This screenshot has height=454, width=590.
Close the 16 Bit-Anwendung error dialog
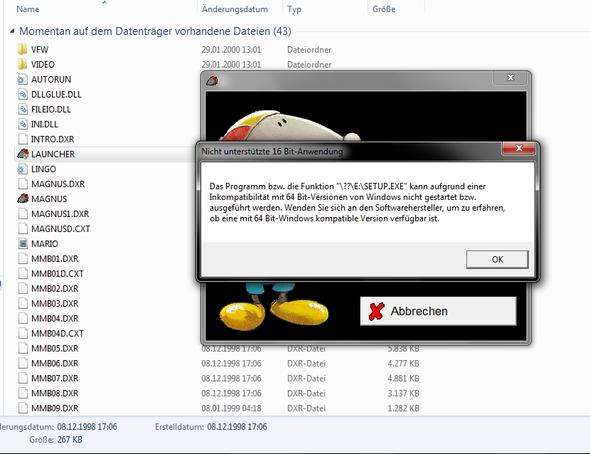pos(519,148)
